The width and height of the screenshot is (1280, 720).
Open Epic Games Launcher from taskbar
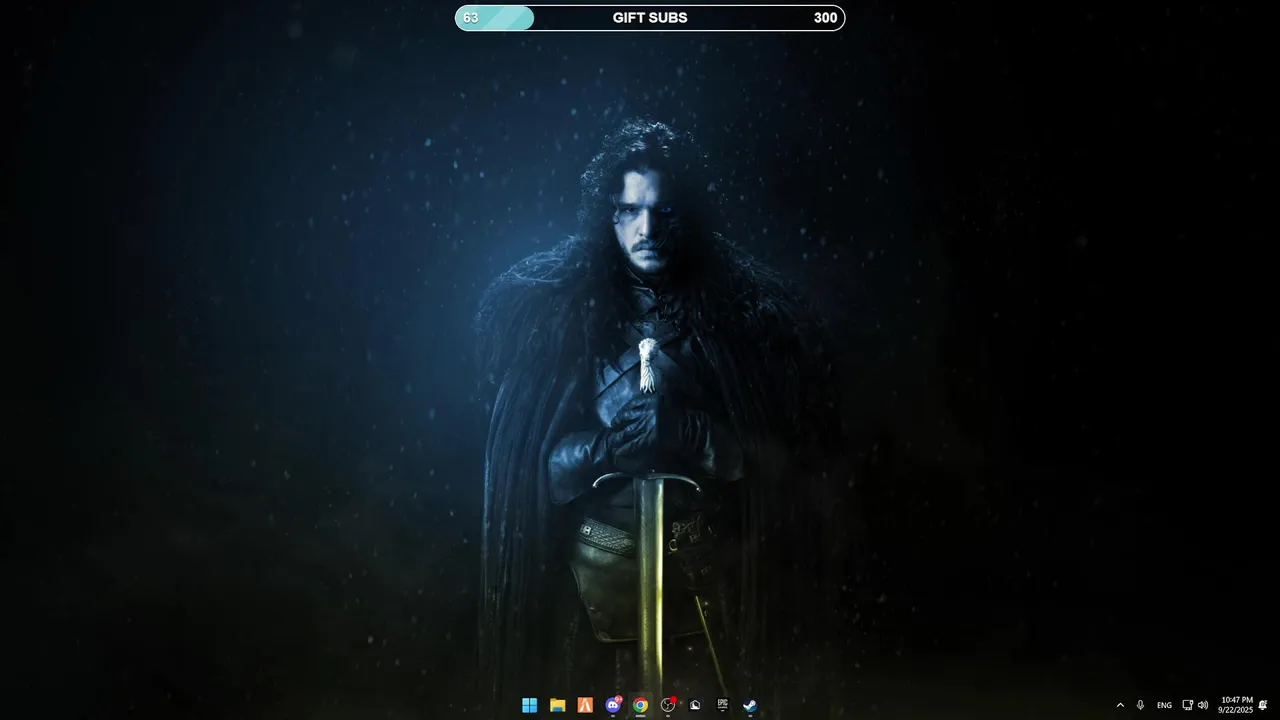[x=722, y=705]
